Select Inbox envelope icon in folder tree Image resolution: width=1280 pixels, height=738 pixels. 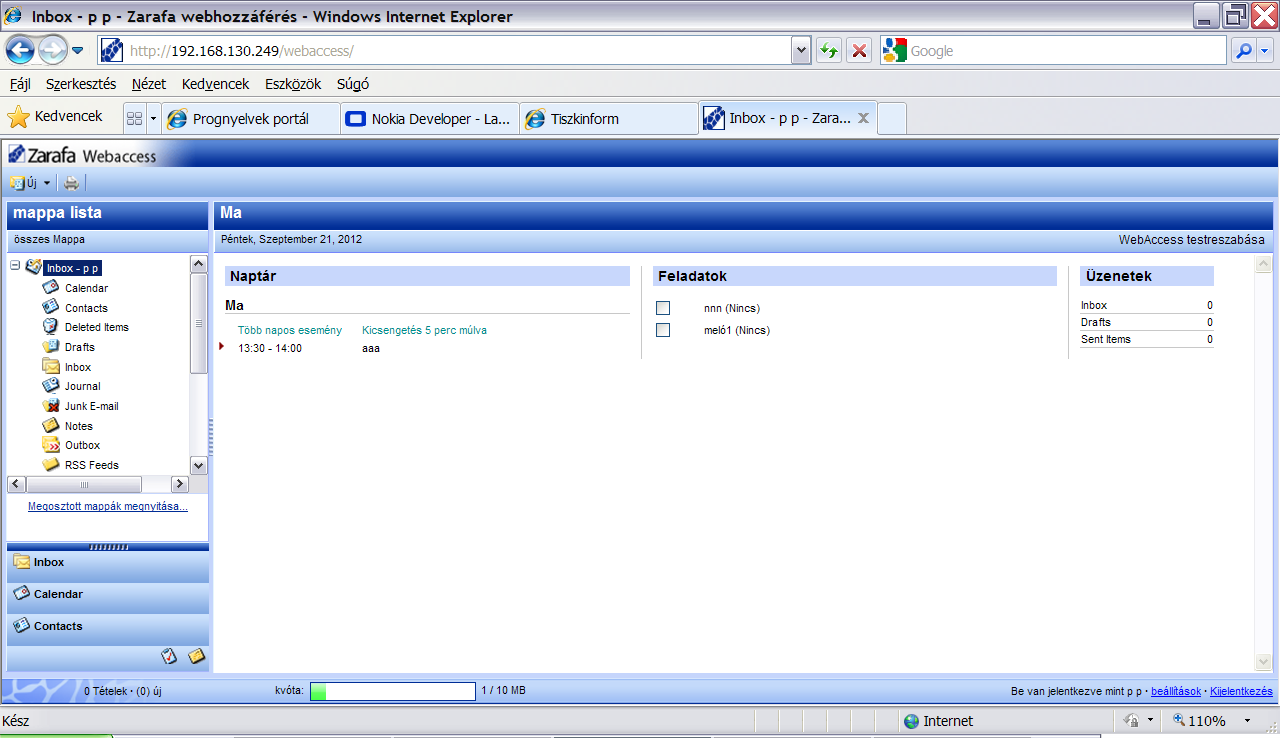pos(50,366)
